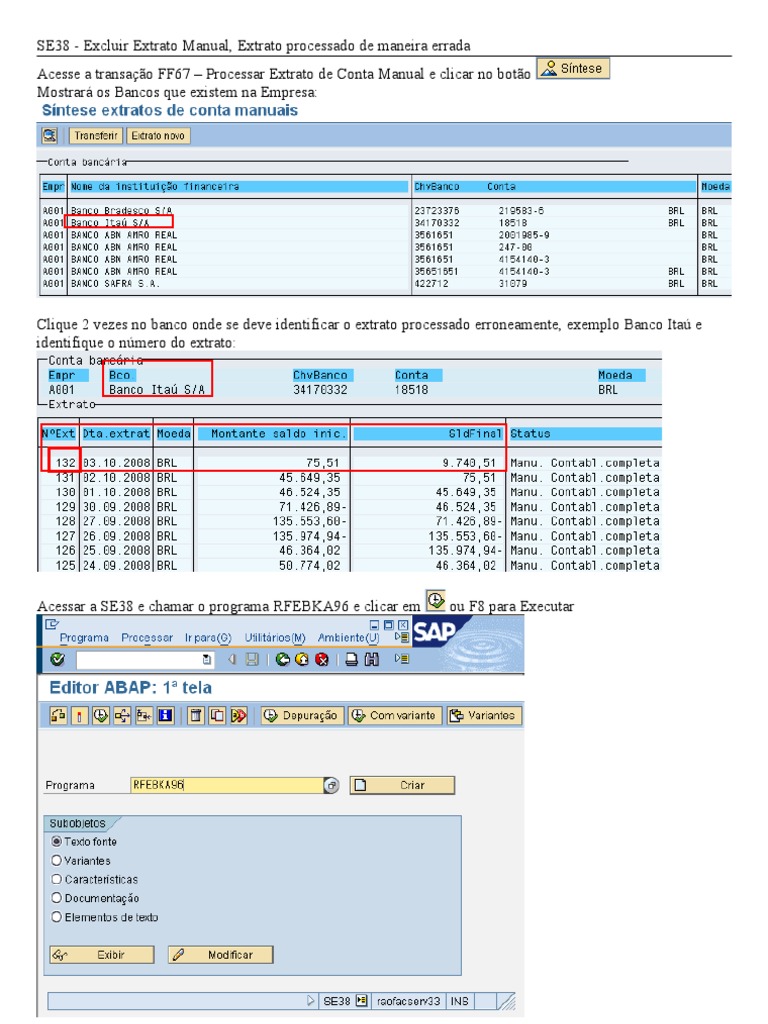Screen dimensions: 768x1024
Task: Click the Save diskette icon
Action: click(x=251, y=660)
